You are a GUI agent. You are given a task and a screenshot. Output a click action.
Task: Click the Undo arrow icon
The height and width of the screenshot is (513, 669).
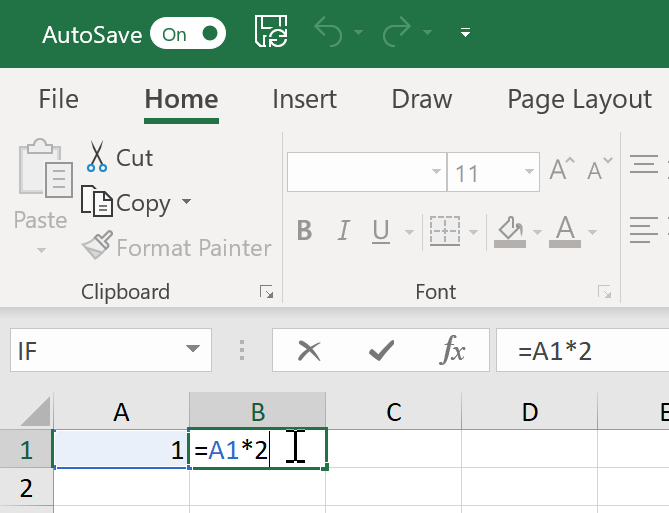click(328, 31)
